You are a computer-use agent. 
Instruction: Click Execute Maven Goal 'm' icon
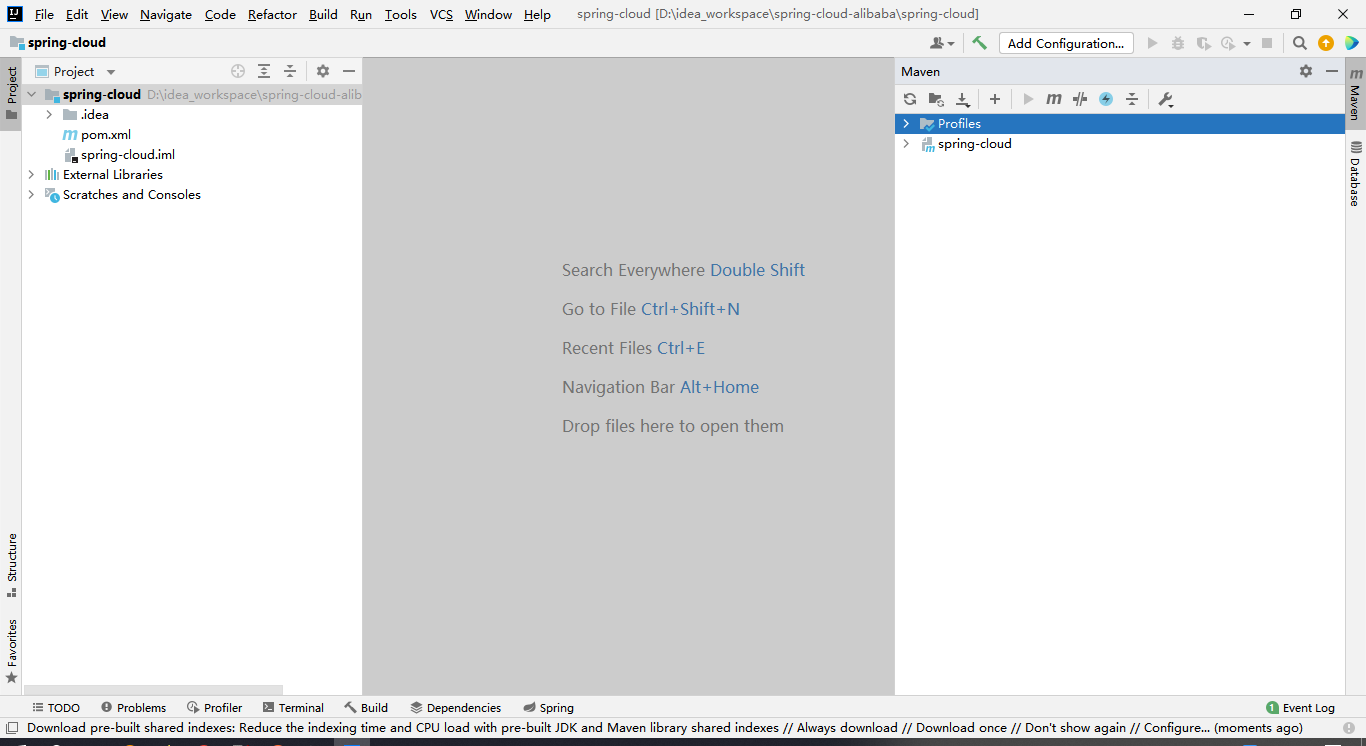(x=1054, y=99)
